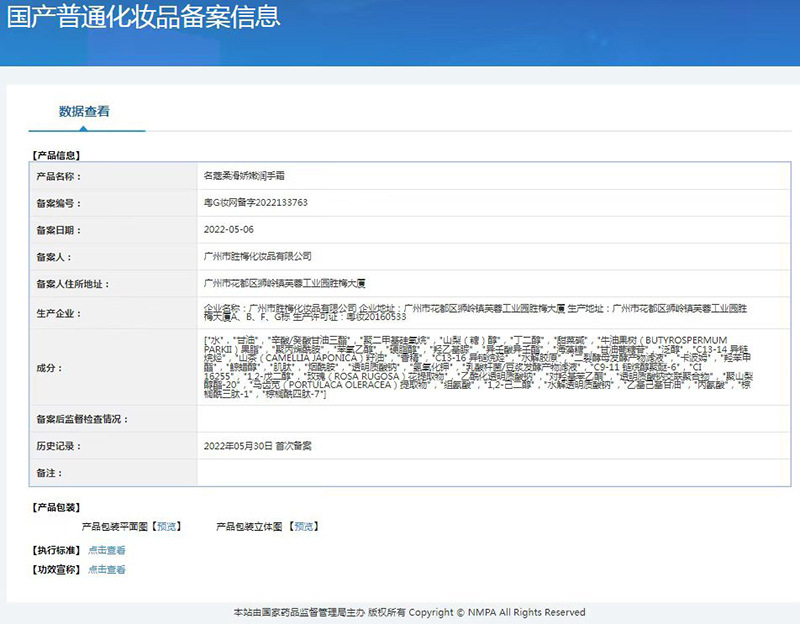800x624 pixels.
Task: Click the 生产企业 row label
Action: [x=59, y=314]
